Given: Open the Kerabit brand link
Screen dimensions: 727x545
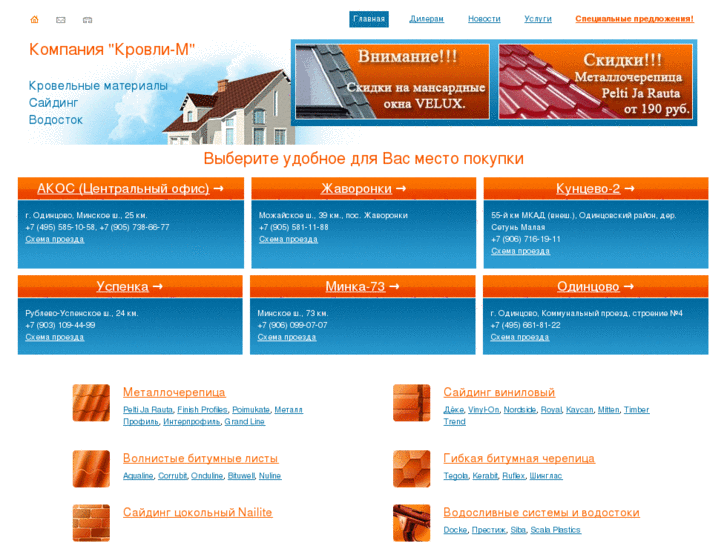Looking at the screenshot, I should (x=485, y=476).
